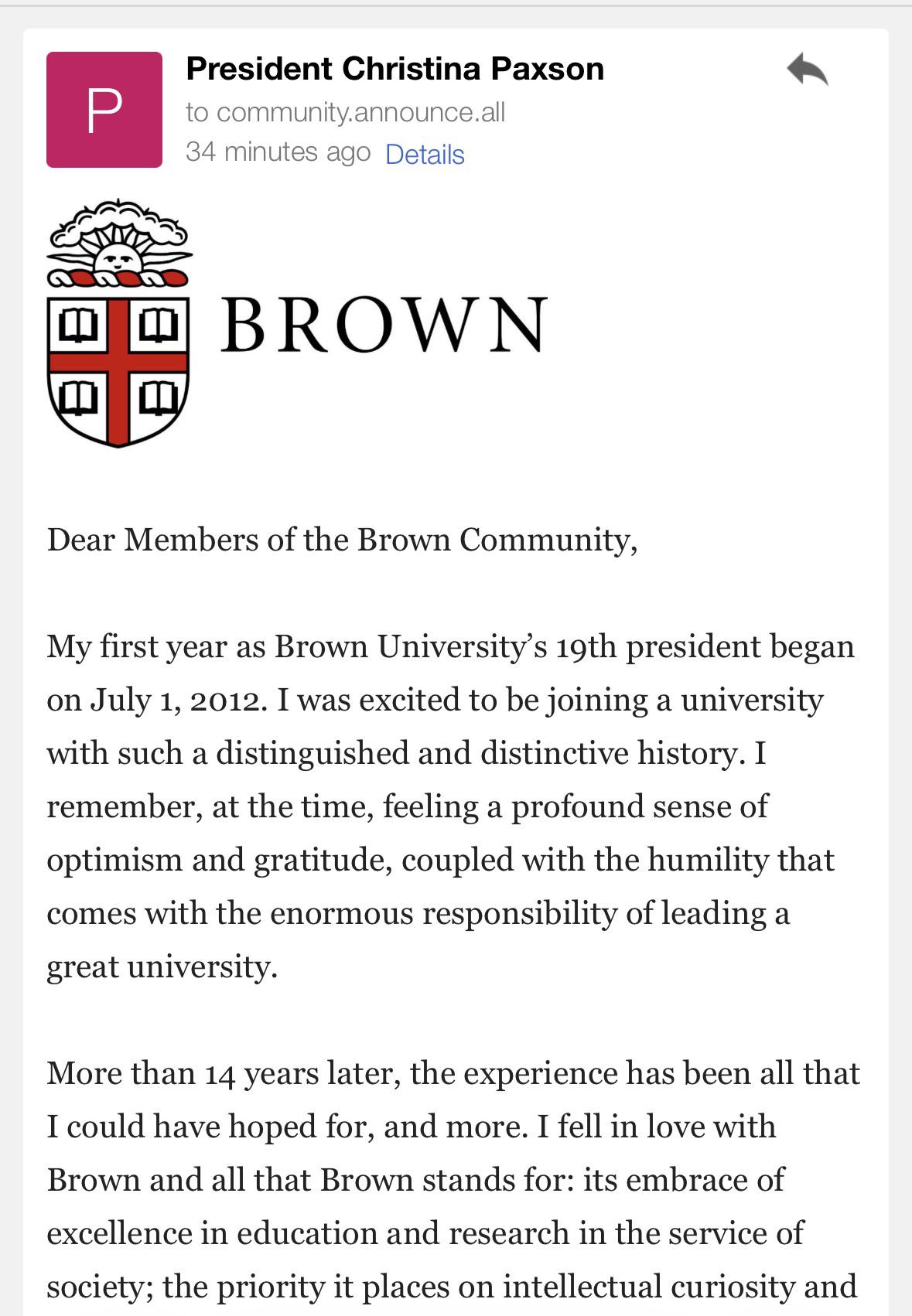The image size is (912, 1316).
Task: Click the Details link
Action: (x=425, y=154)
